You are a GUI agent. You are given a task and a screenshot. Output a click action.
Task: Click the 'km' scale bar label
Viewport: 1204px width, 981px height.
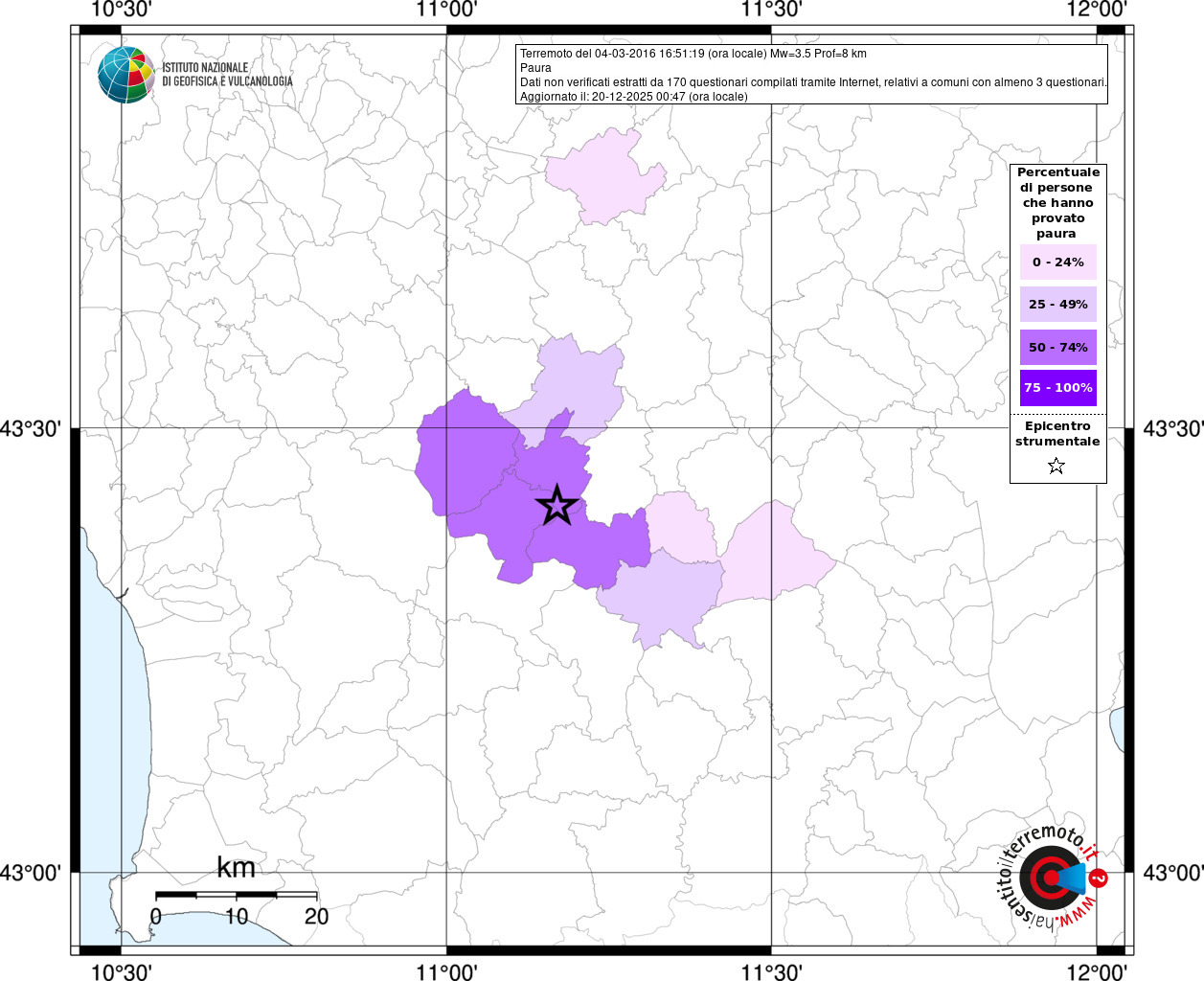236,868
